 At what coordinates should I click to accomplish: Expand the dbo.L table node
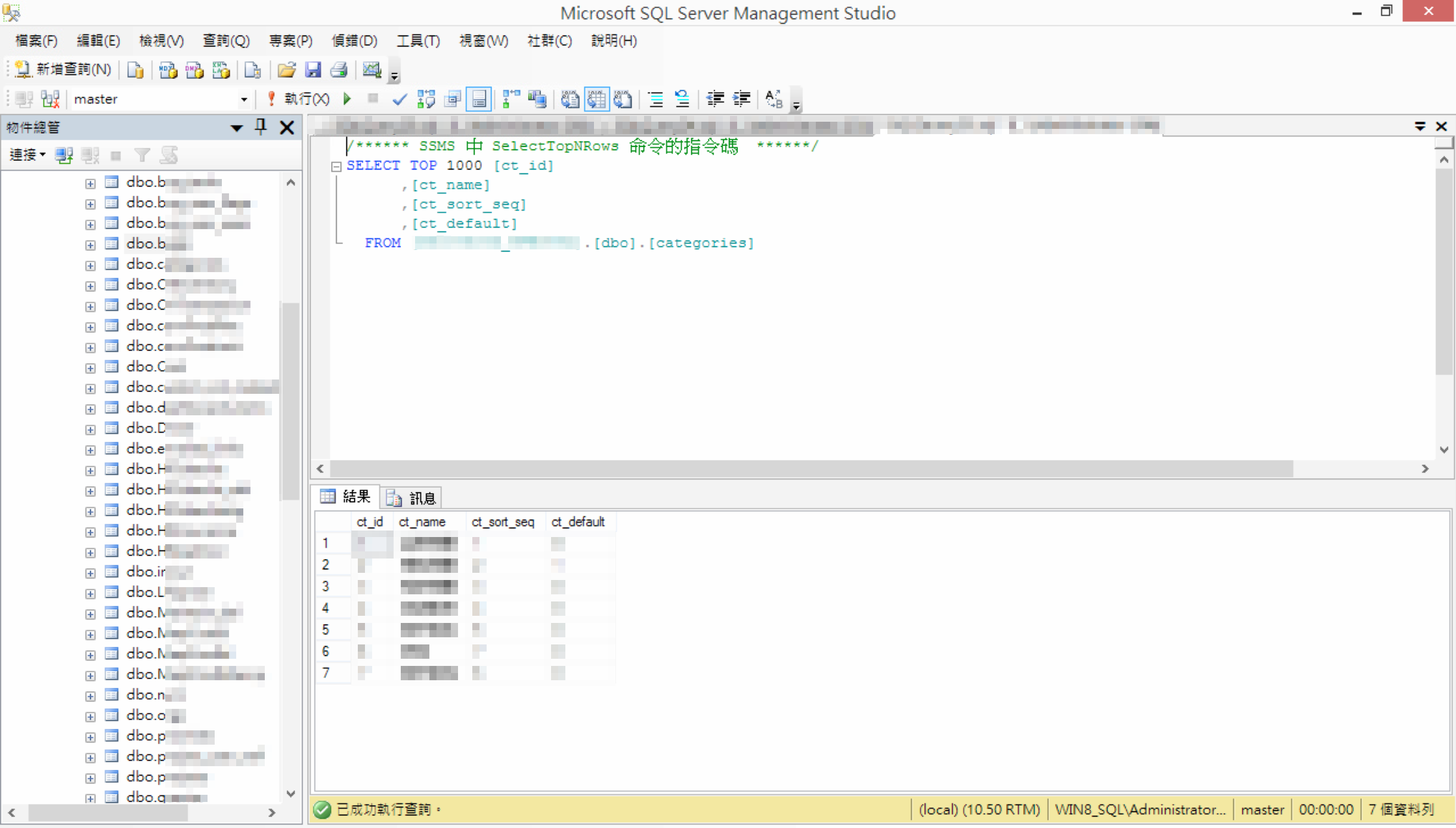coord(90,594)
